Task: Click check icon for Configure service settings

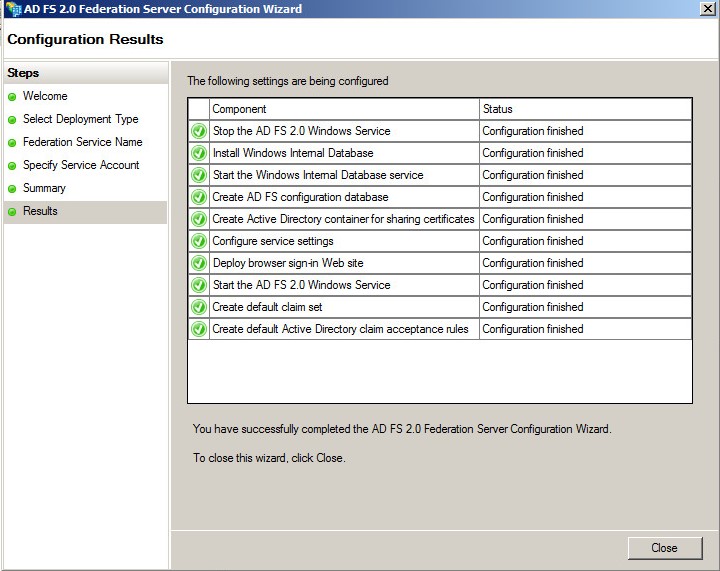Action: tap(199, 241)
